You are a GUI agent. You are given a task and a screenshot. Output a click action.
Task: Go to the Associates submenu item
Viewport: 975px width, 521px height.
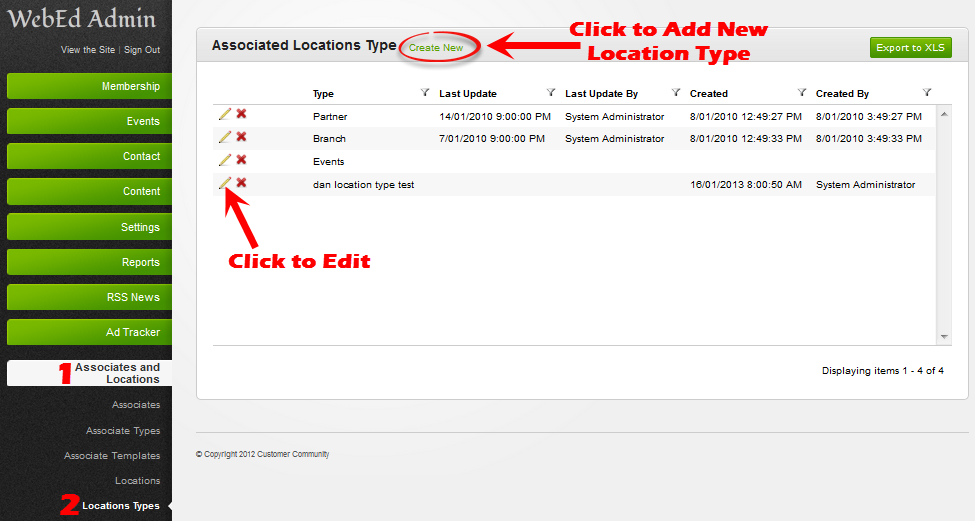[x=136, y=405]
